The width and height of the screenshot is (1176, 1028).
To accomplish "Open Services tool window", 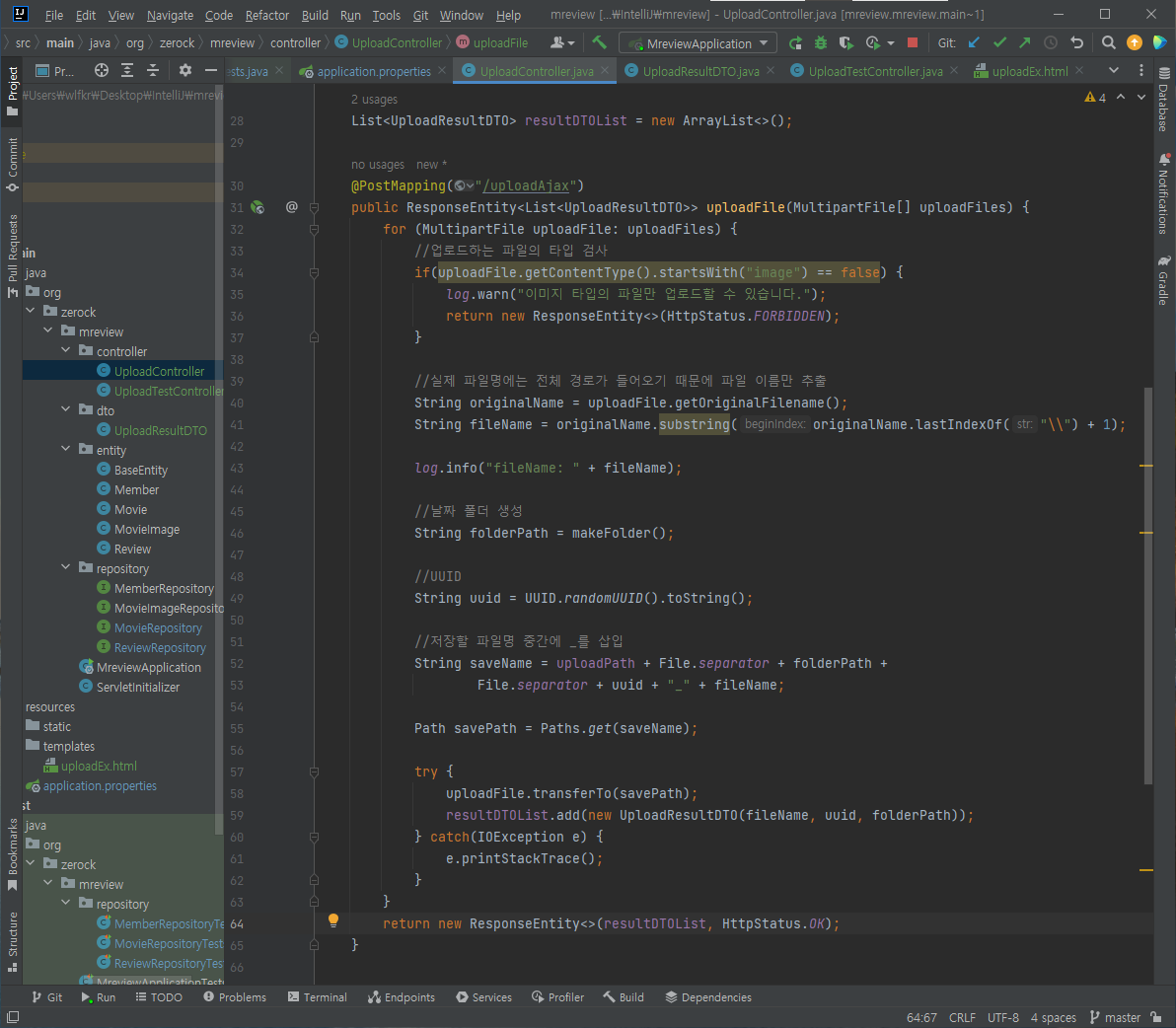I will [x=483, y=997].
